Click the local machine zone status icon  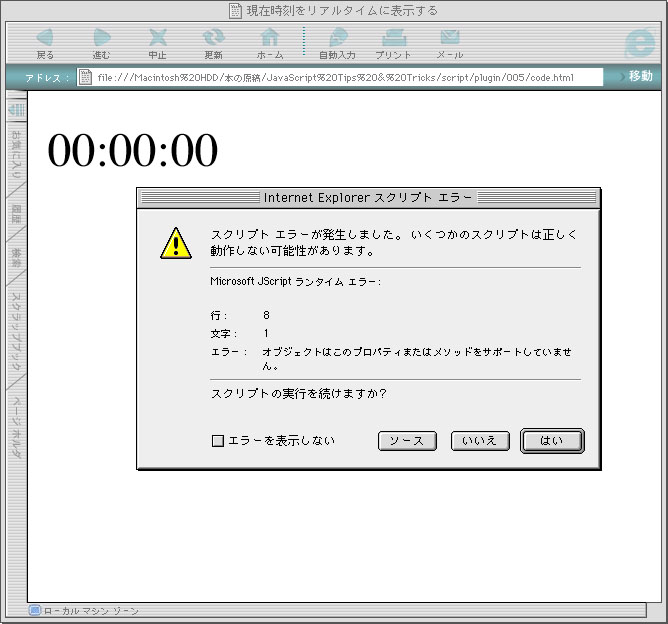coord(35,610)
